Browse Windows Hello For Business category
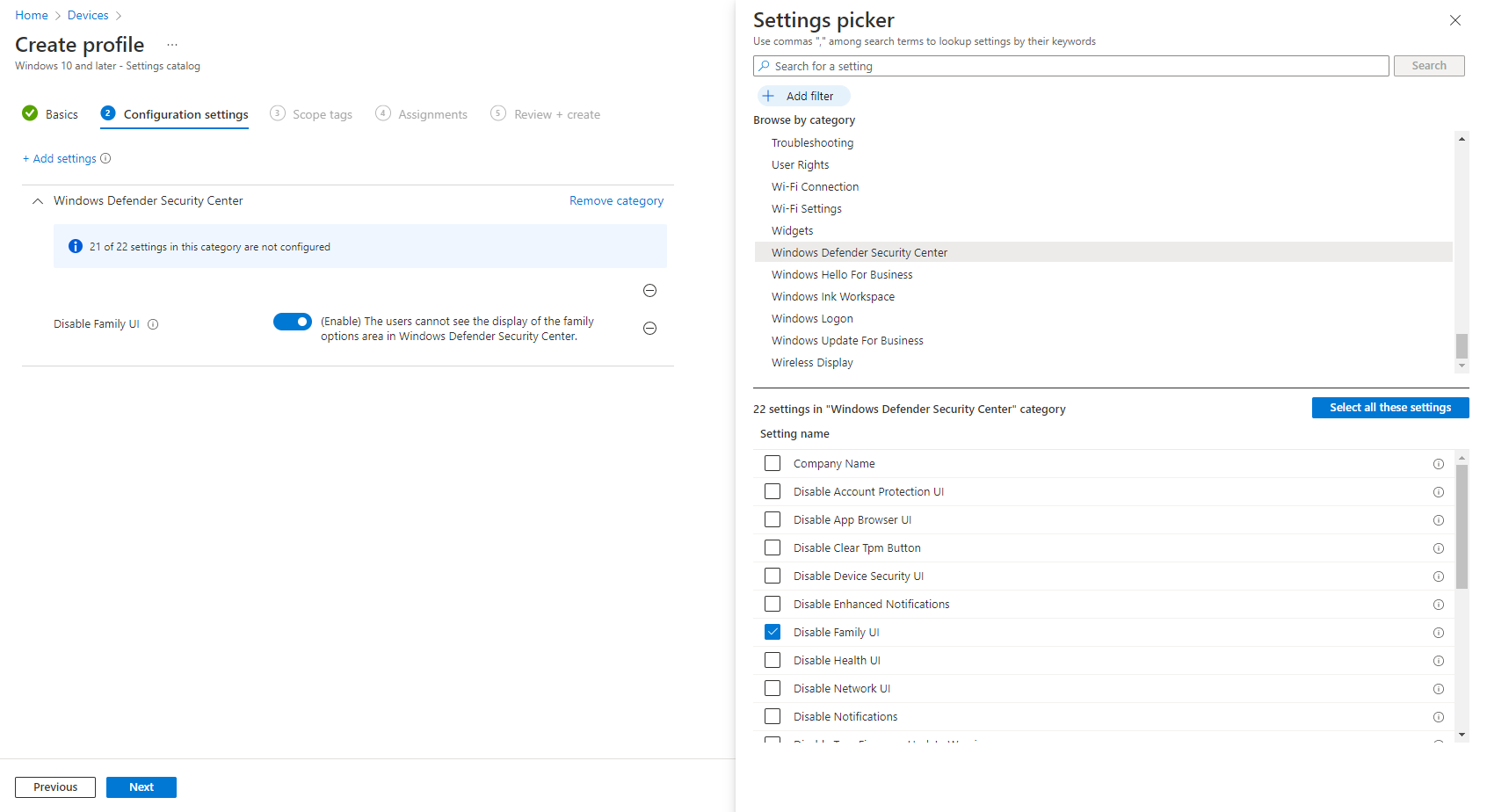This screenshot has width=1487, height=812. click(842, 274)
